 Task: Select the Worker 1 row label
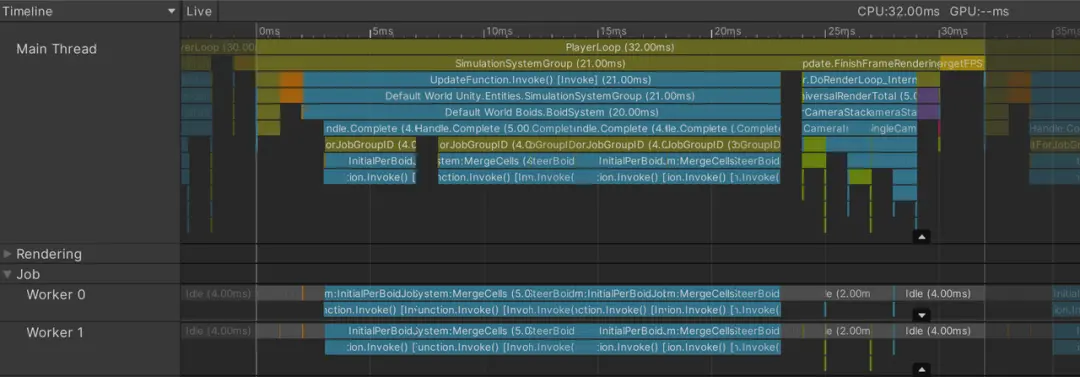click(54, 332)
